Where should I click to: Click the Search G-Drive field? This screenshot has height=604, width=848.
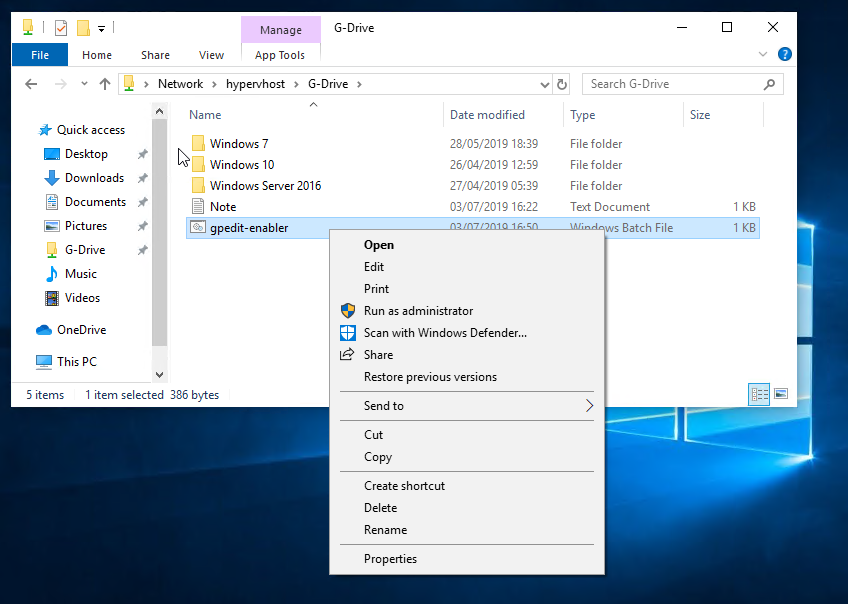(x=683, y=84)
